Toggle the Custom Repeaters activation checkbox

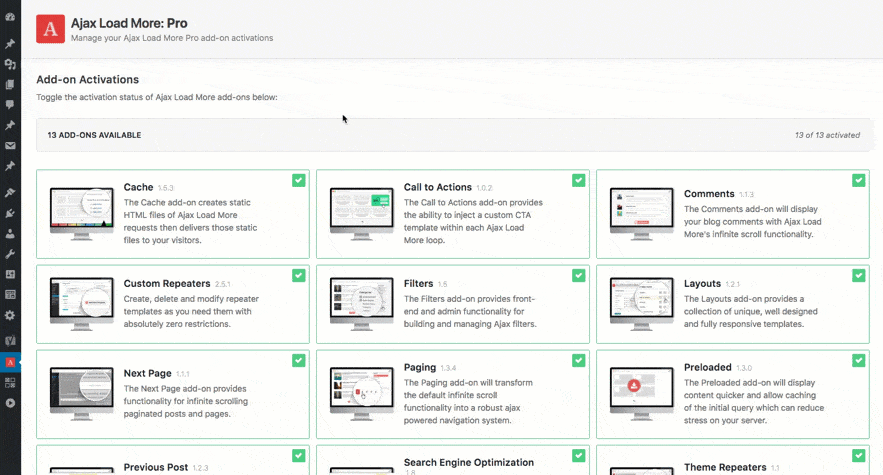299,276
